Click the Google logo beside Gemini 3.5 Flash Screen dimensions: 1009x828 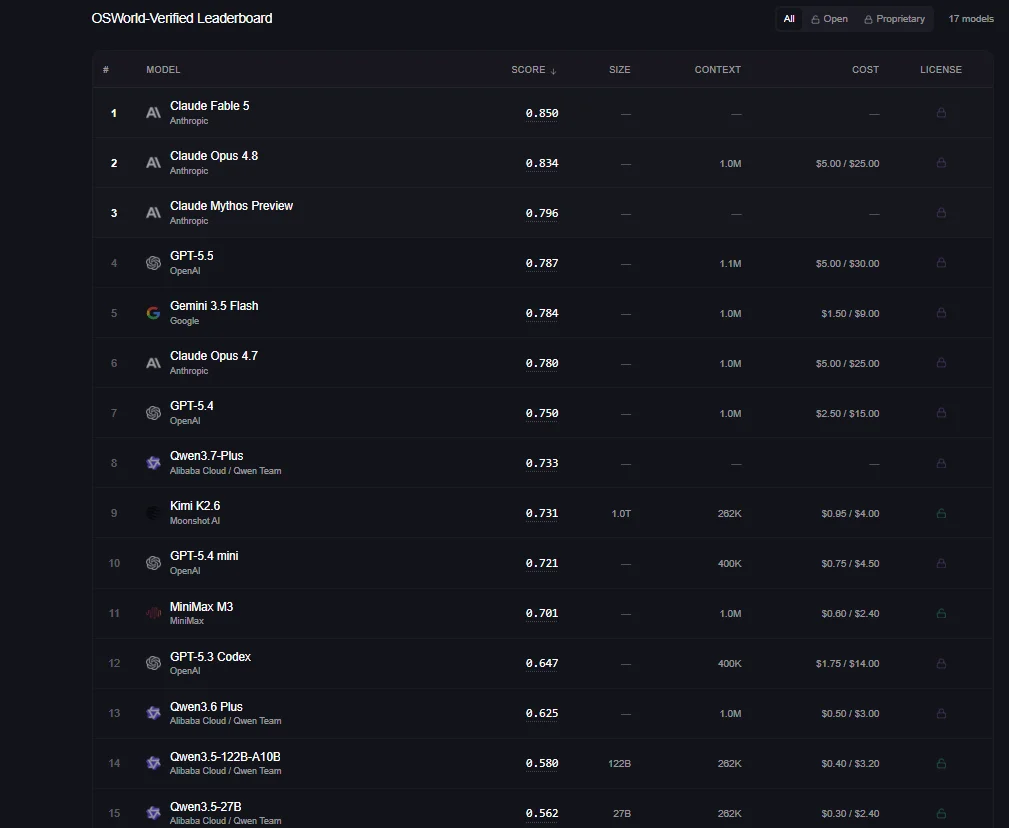153,313
